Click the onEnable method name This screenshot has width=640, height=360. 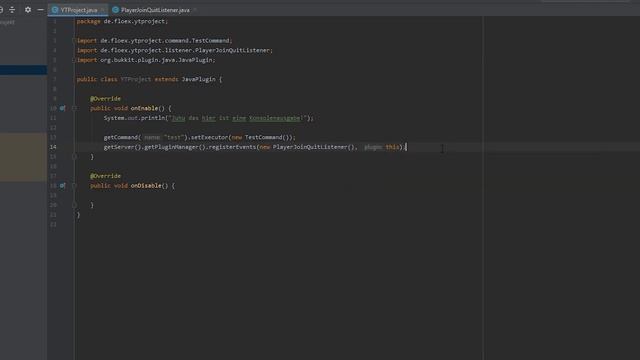[144, 108]
